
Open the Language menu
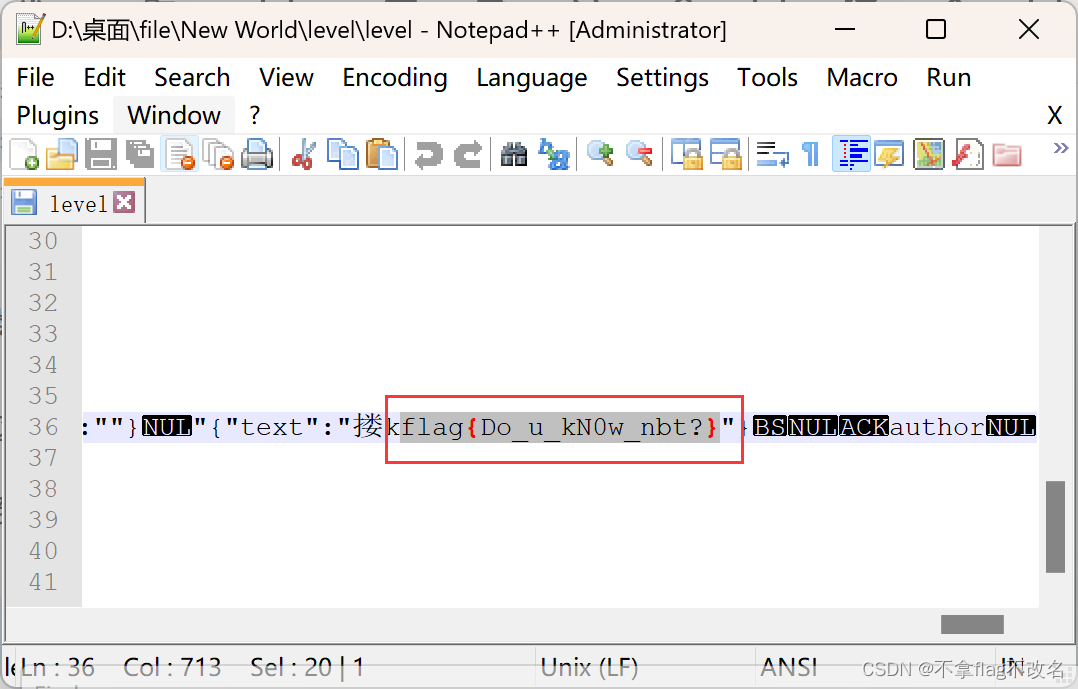click(531, 77)
